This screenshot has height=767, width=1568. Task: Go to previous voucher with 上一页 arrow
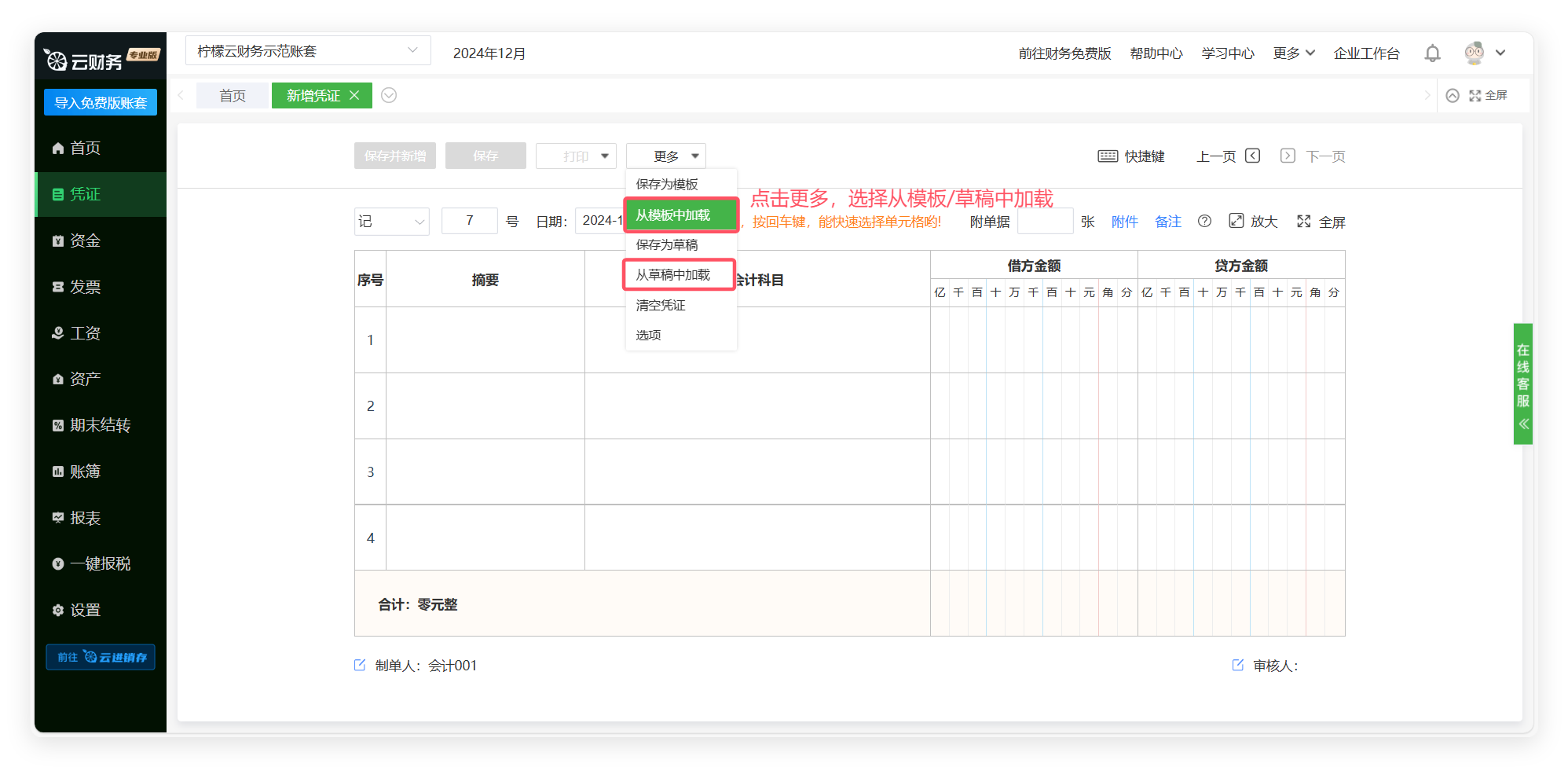point(1253,156)
